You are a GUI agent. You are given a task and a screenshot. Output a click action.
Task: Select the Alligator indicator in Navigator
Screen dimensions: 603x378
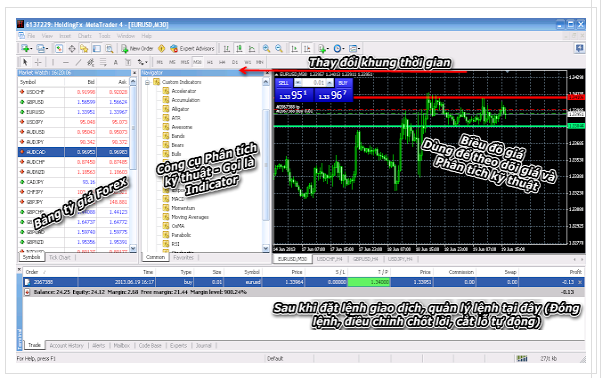(180, 109)
